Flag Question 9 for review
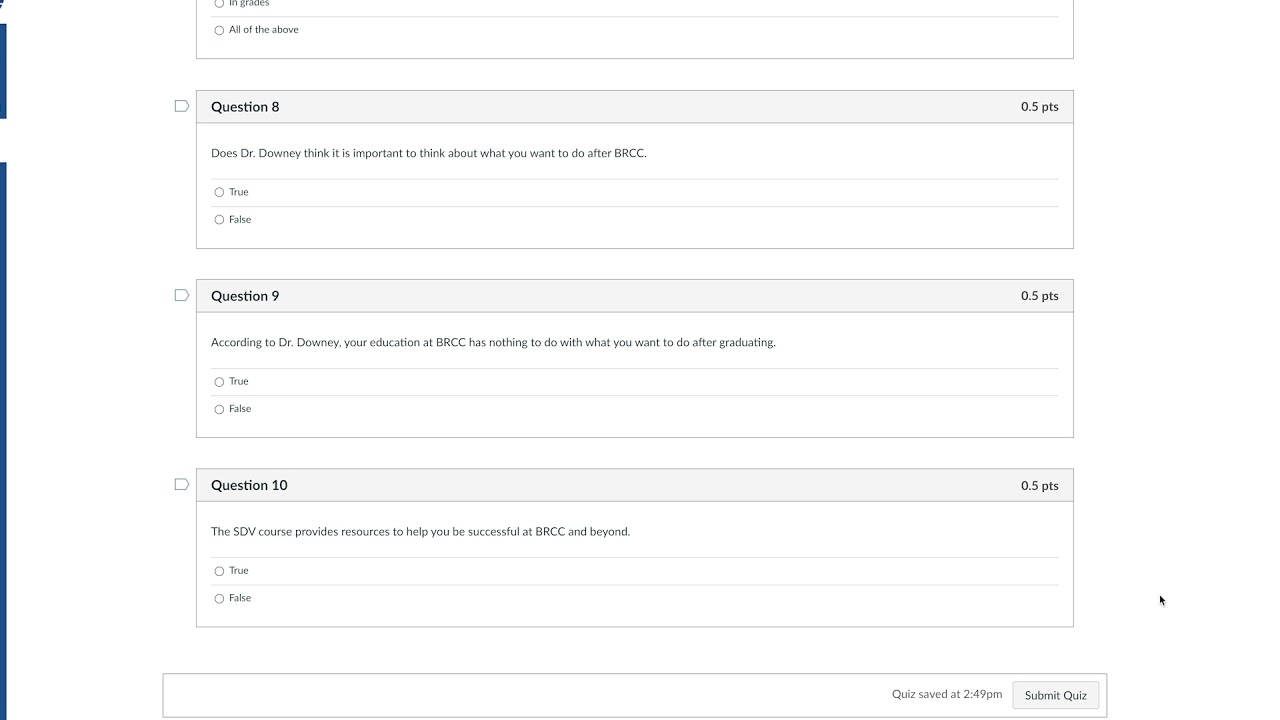This screenshot has width=1280, height=720. point(181,295)
